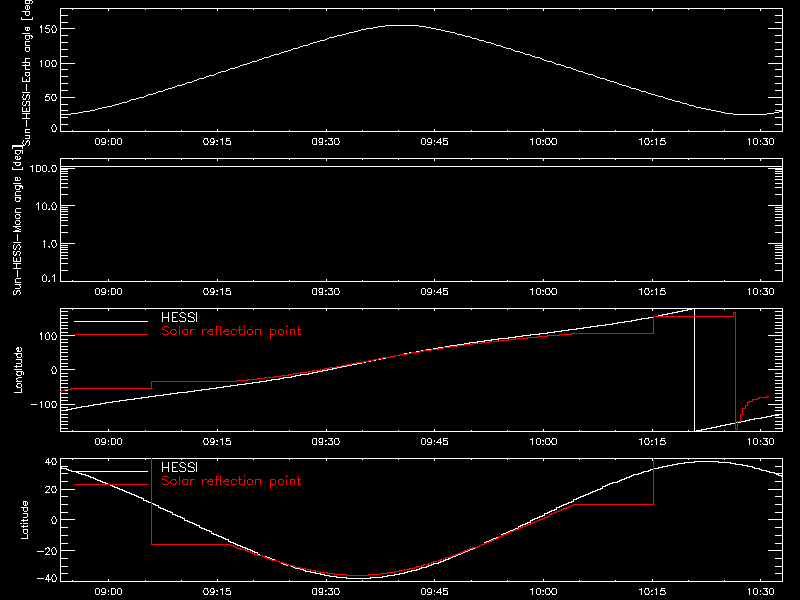
Task: Click 09:00 time label under Earth angle plot
Action: tap(108, 142)
